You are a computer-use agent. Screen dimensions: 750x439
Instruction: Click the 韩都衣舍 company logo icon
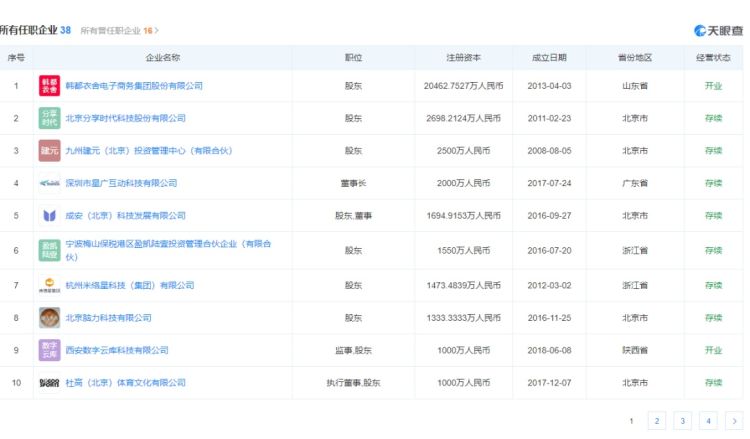(x=49, y=86)
